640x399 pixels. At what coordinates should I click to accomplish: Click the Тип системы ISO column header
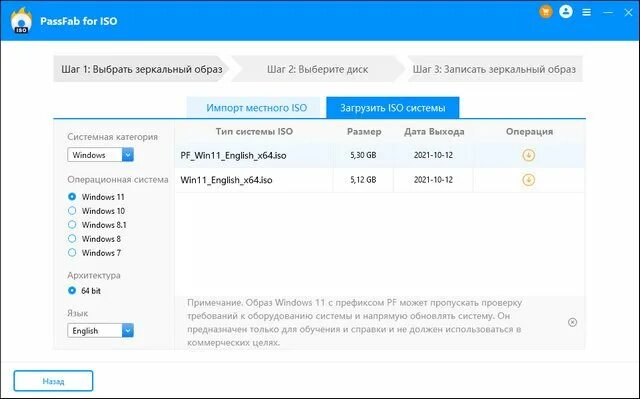[254, 131]
